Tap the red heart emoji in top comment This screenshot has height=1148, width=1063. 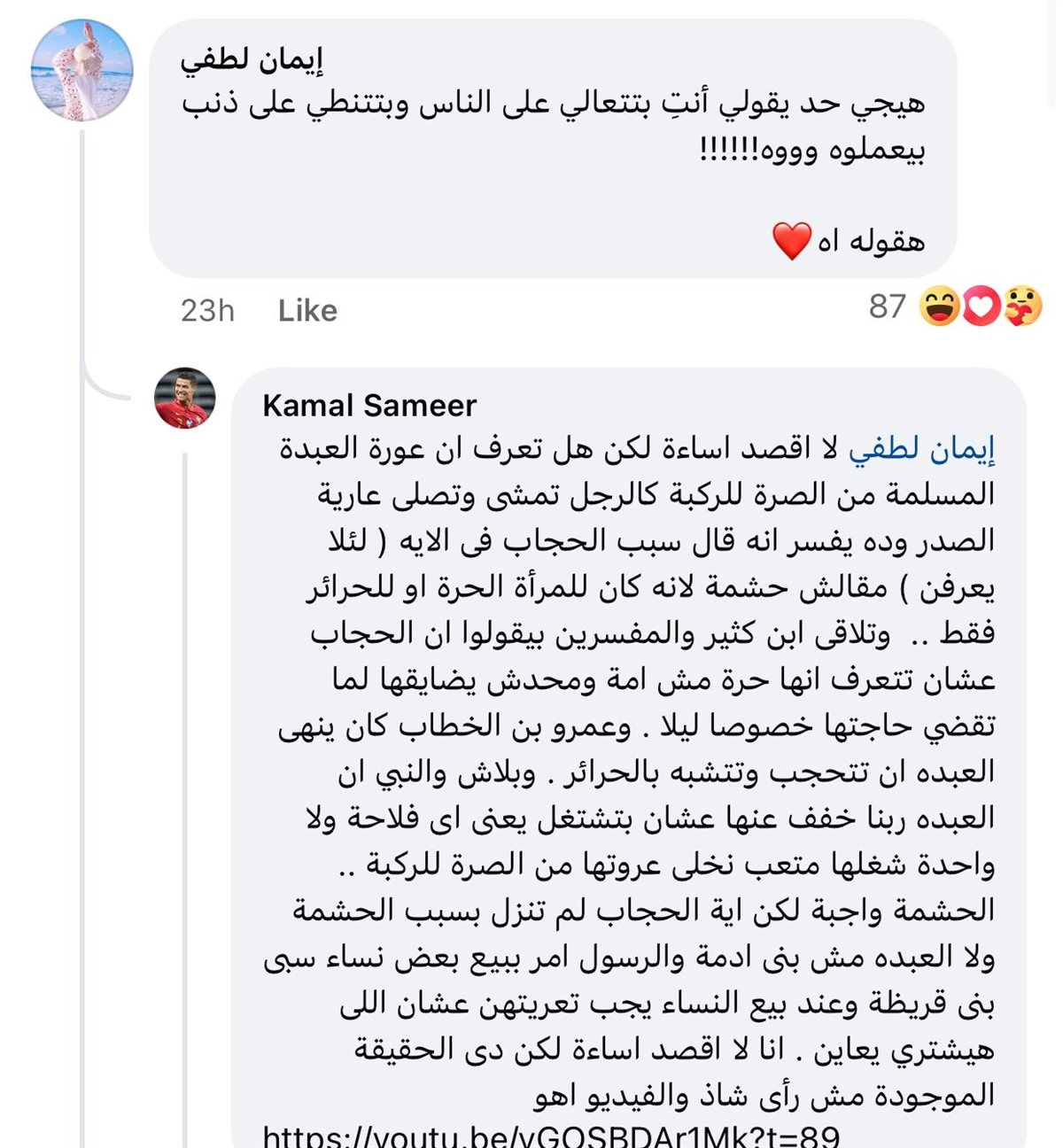[791, 241]
